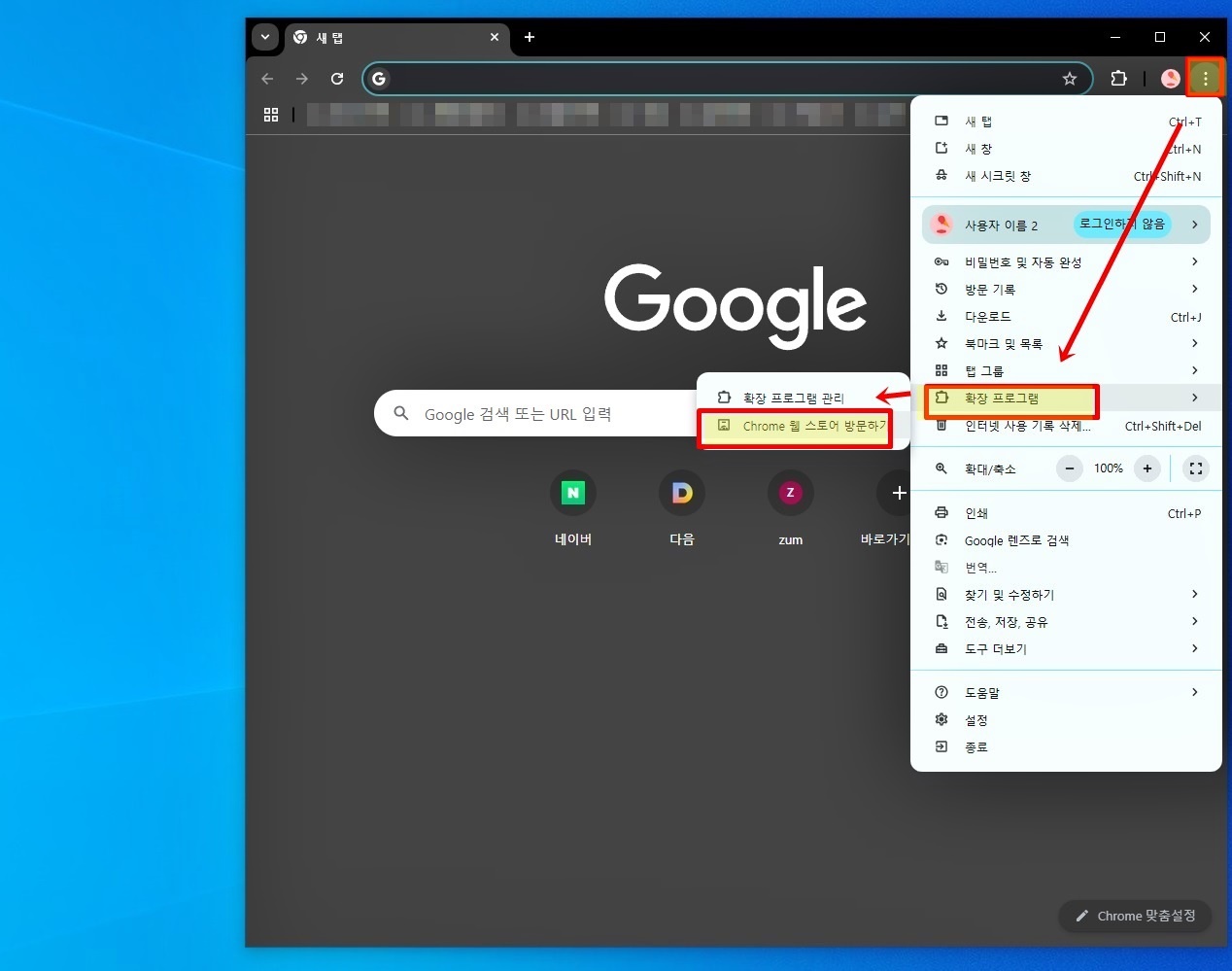
Task: Choose 인터넷 사용 기록 삭제 entry
Action: coord(1066,426)
